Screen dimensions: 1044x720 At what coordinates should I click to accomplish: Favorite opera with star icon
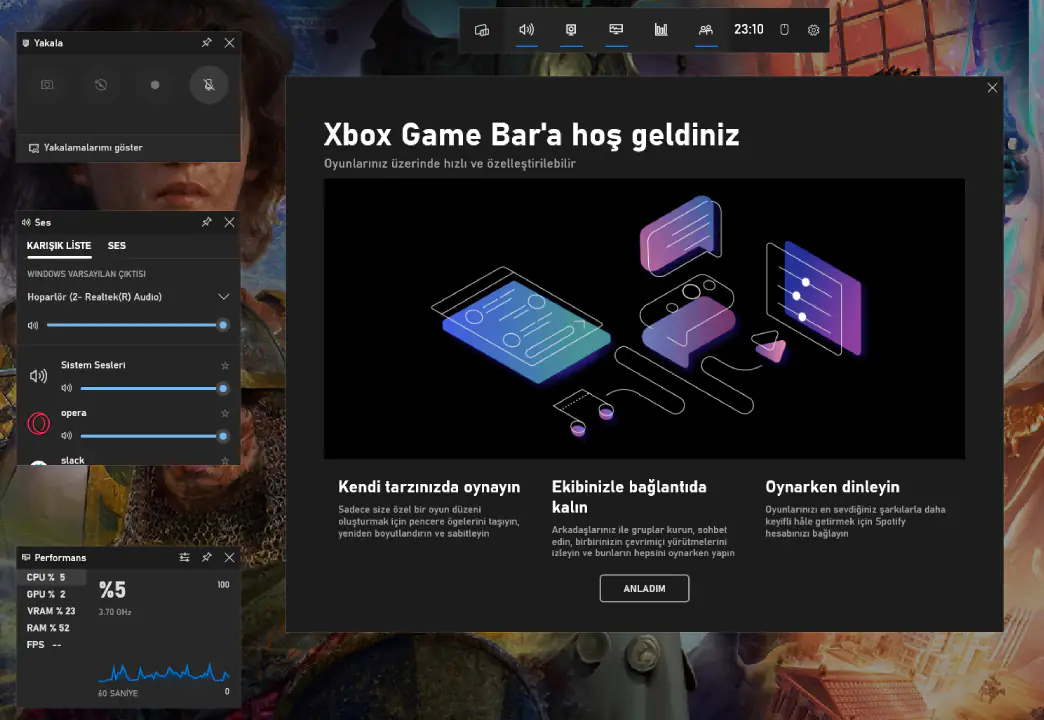(225, 413)
